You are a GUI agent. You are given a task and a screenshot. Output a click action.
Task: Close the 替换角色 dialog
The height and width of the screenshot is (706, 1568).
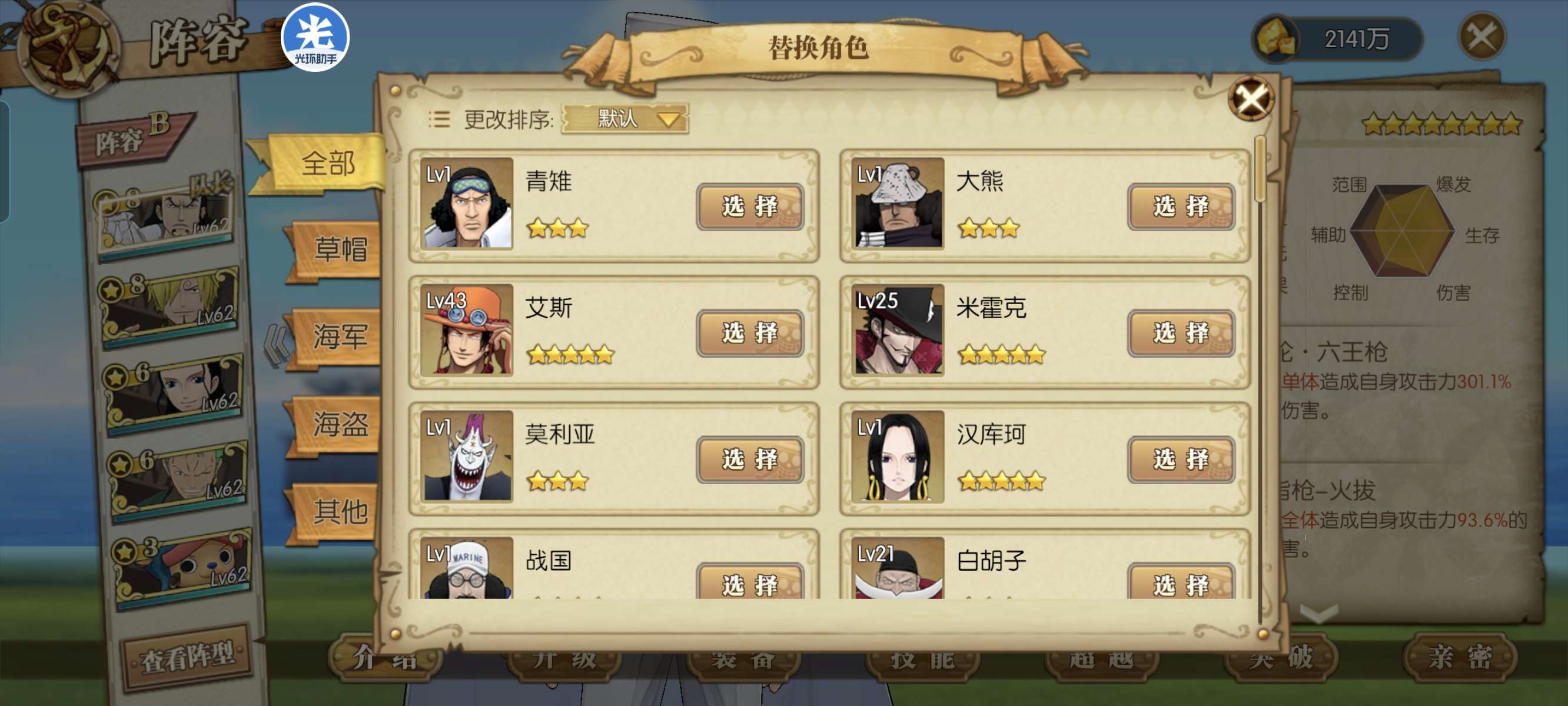click(1251, 99)
